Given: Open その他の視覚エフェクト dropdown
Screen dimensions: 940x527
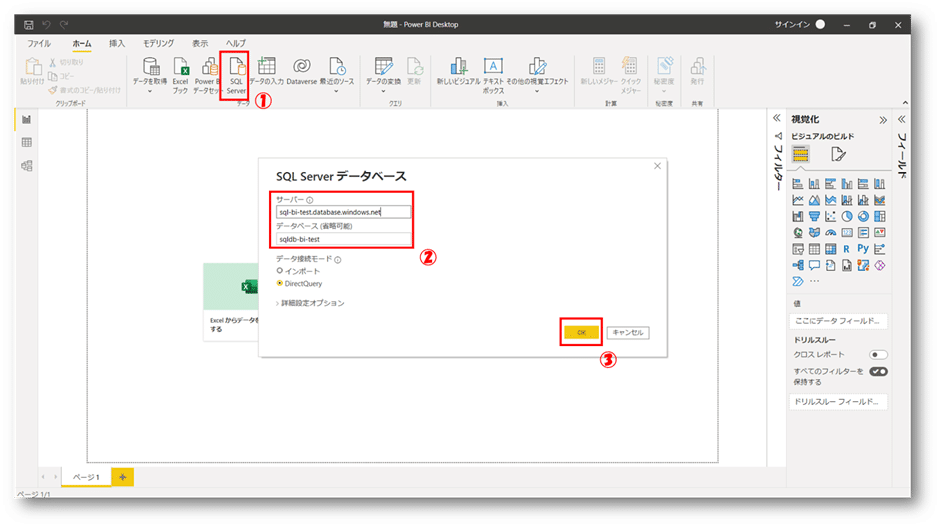Looking at the screenshot, I should pos(537,92).
